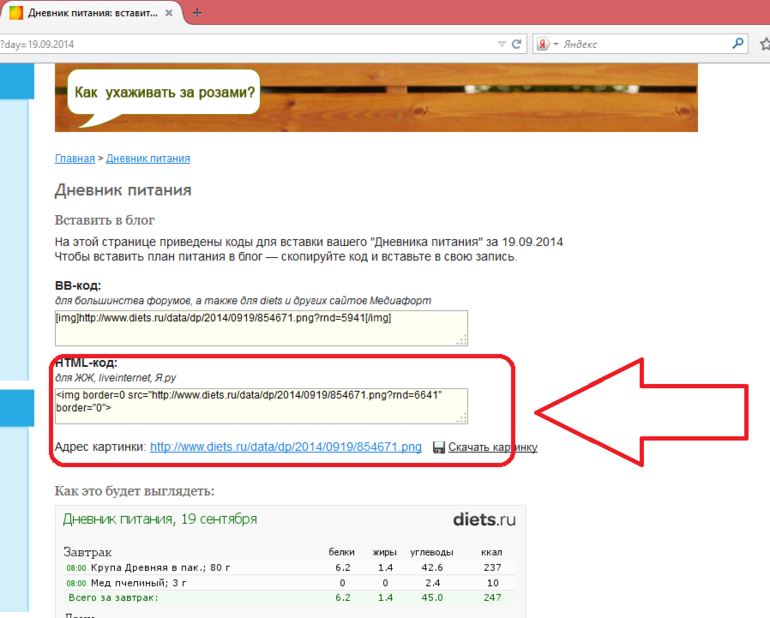The width and height of the screenshot is (770, 618).
Task: Reload the page with refresh icon
Action: 516,44
